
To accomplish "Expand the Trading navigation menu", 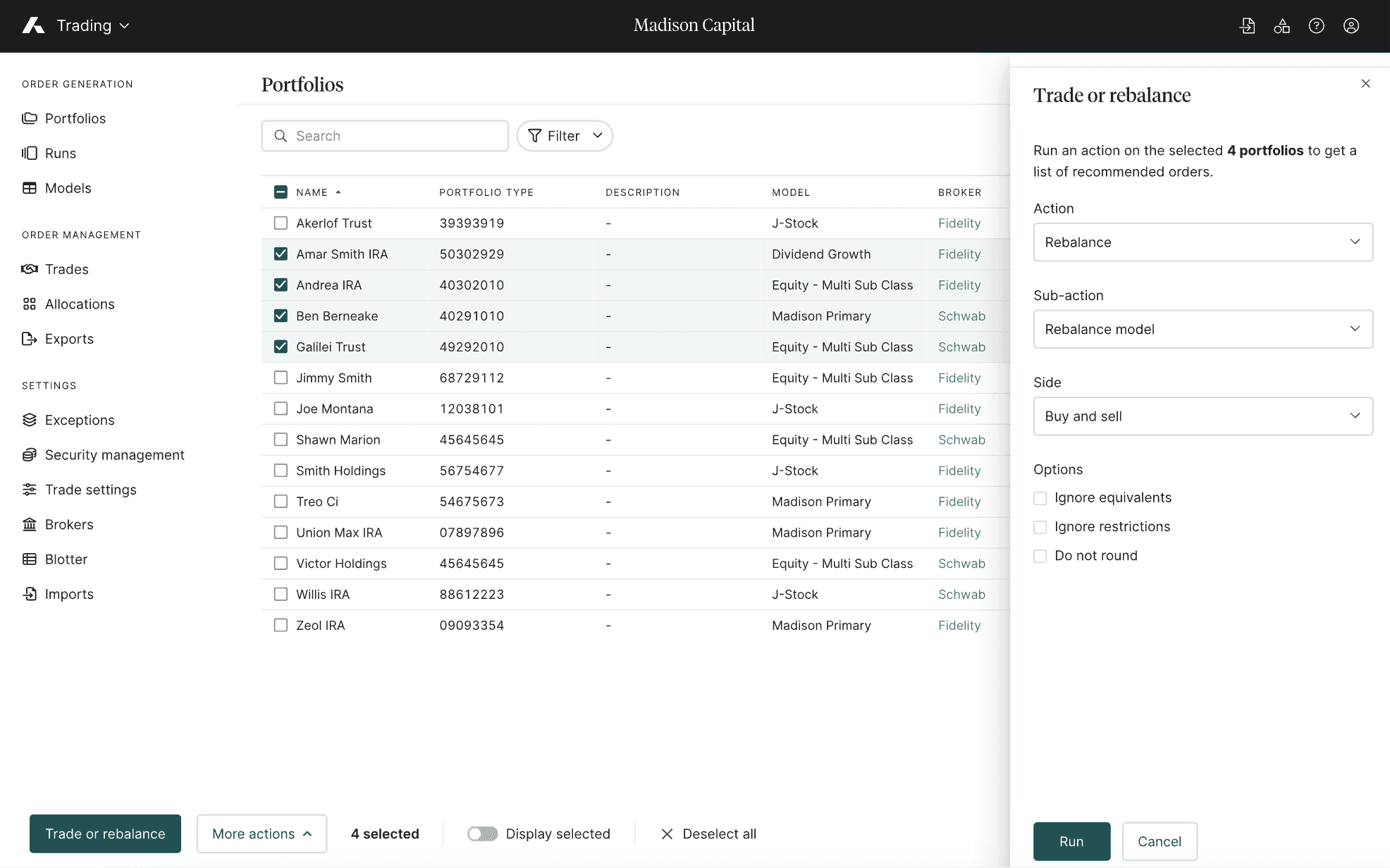I will pos(92,25).
